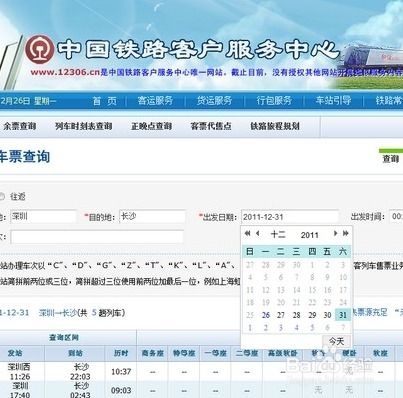Click the 高级软卧 column header
Image resolution: width=403 pixels, height=398 pixels.
(x=282, y=353)
